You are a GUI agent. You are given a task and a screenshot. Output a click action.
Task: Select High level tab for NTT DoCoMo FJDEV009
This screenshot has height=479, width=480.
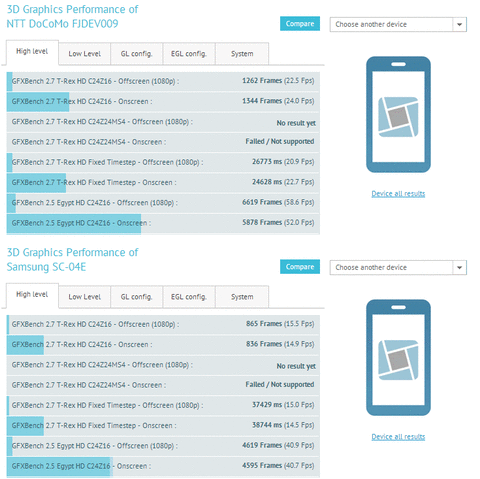click(32, 52)
